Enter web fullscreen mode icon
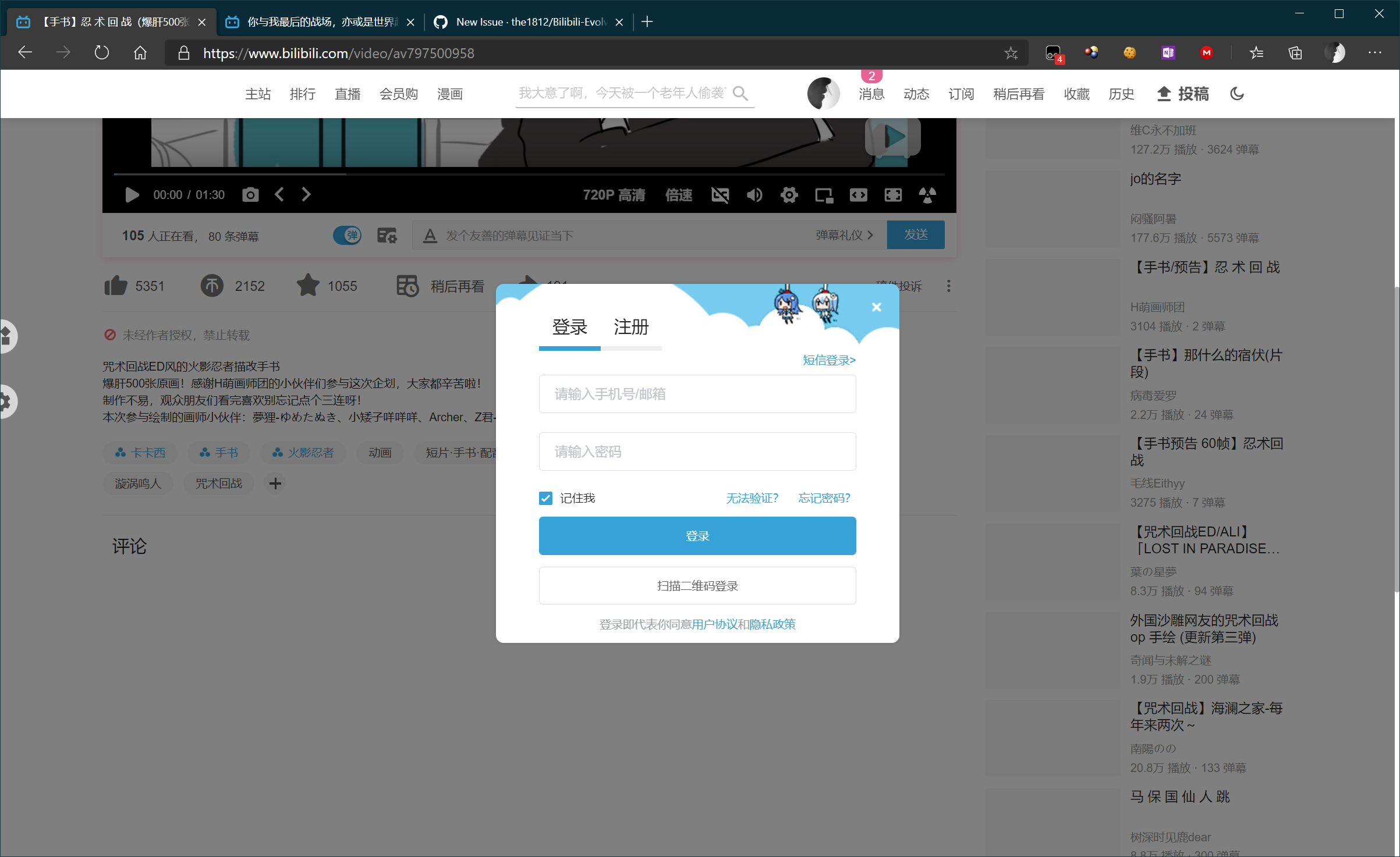This screenshot has height=857, width=1400. 893,195
